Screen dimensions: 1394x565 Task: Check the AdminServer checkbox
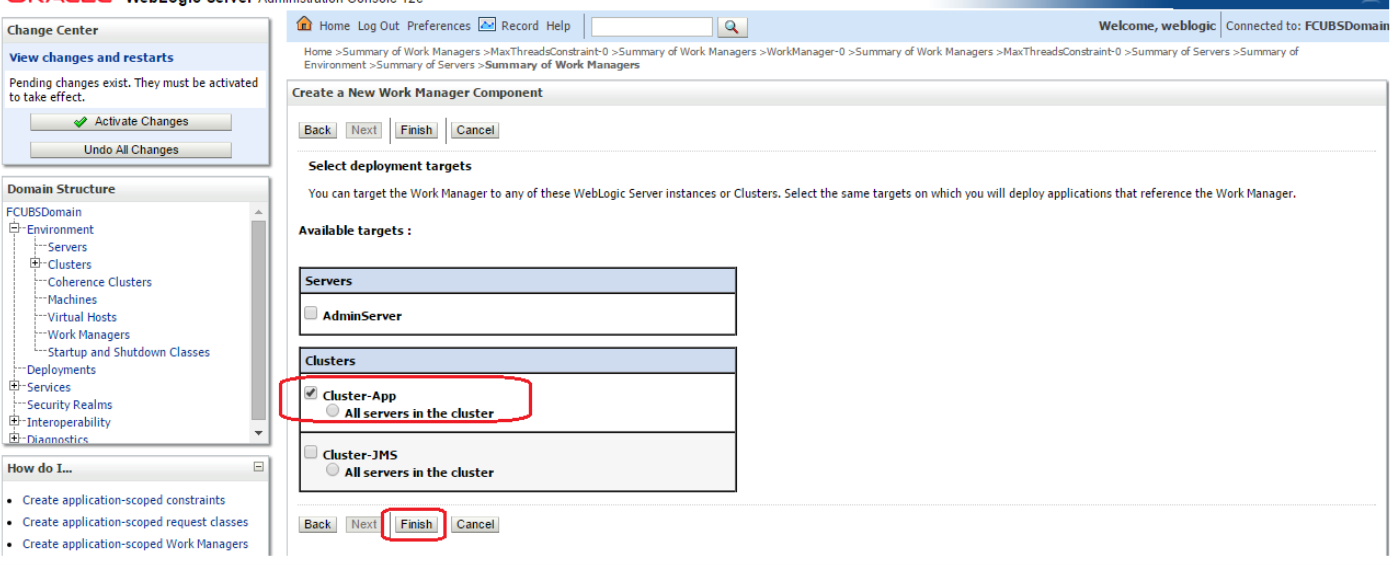click(x=311, y=314)
